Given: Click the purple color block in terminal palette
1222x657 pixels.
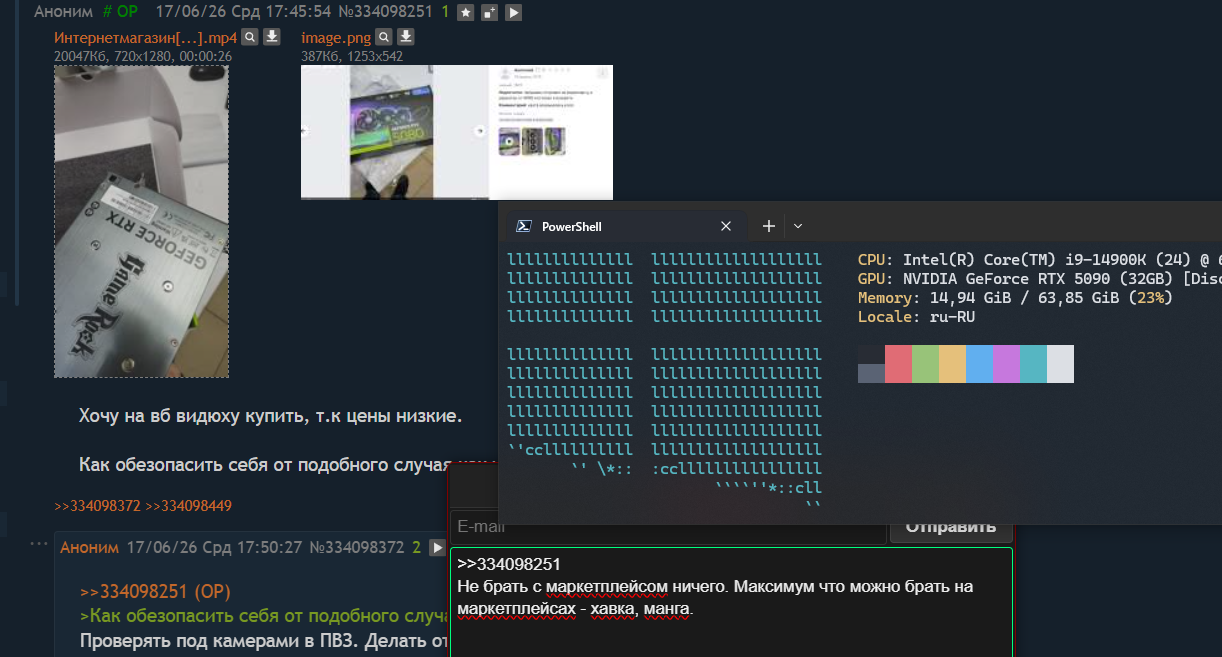Looking at the screenshot, I should tap(1006, 364).
